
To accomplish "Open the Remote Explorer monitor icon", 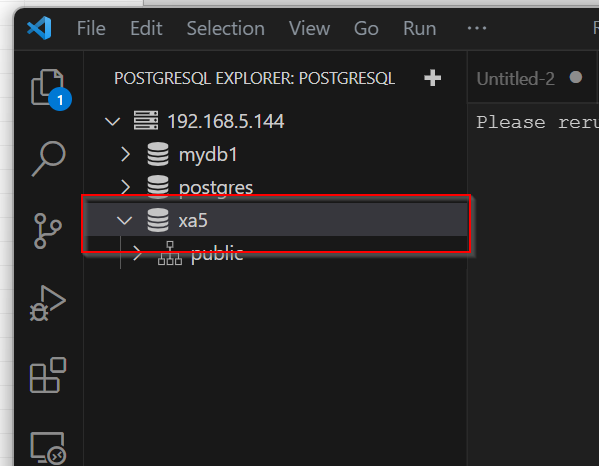I will [48, 447].
